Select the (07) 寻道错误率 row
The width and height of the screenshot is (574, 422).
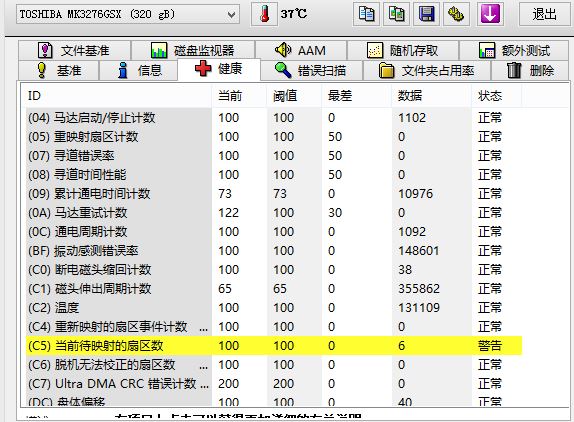pyautogui.click(x=274, y=156)
